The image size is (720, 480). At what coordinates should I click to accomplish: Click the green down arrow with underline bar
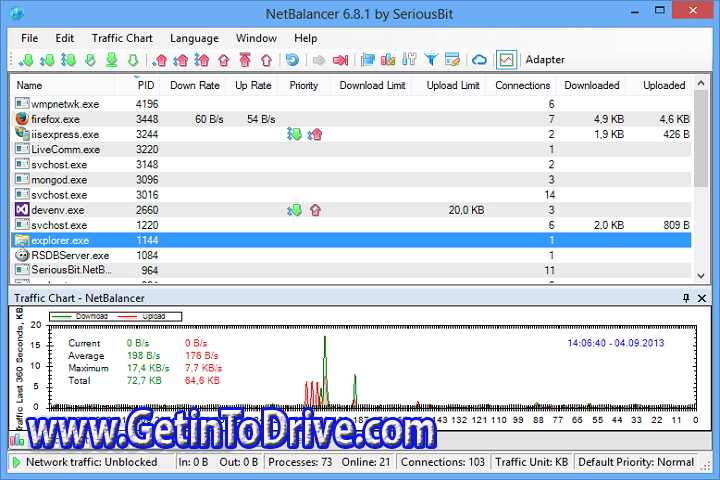(112, 60)
